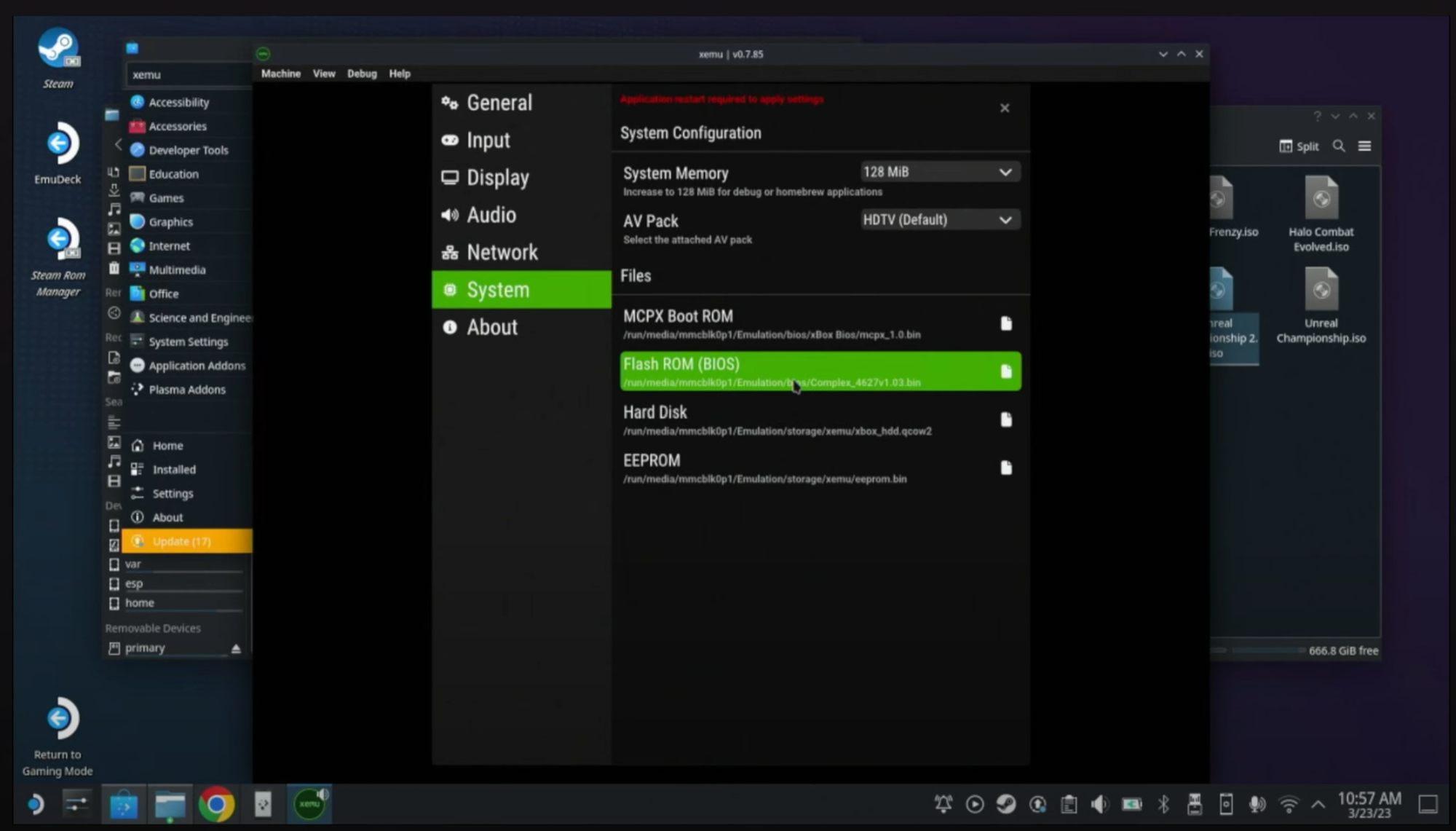Select the System settings tab
The image size is (1456, 831).
pyautogui.click(x=521, y=290)
